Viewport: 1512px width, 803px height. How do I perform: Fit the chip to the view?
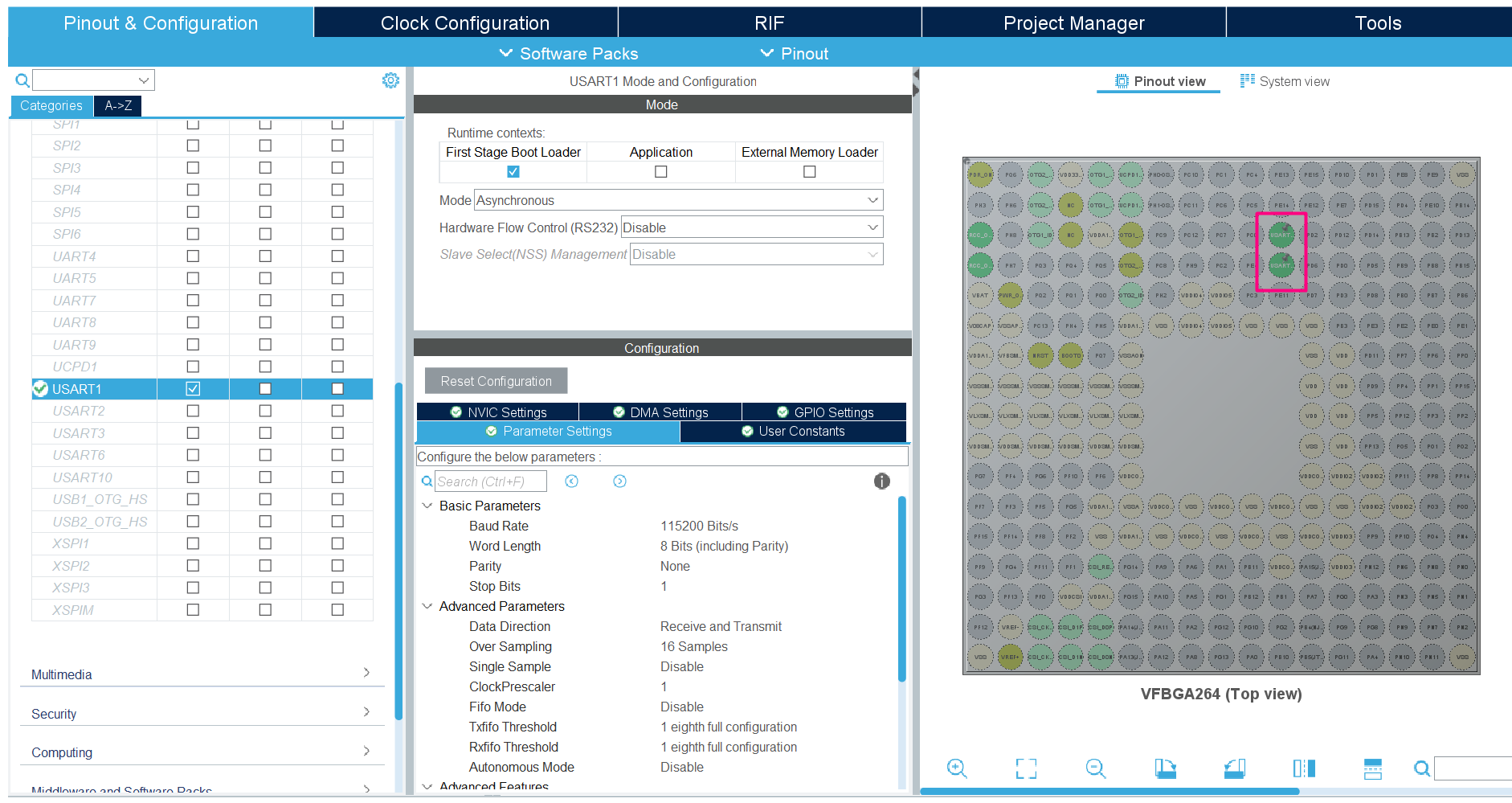pyautogui.click(x=1026, y=768)
